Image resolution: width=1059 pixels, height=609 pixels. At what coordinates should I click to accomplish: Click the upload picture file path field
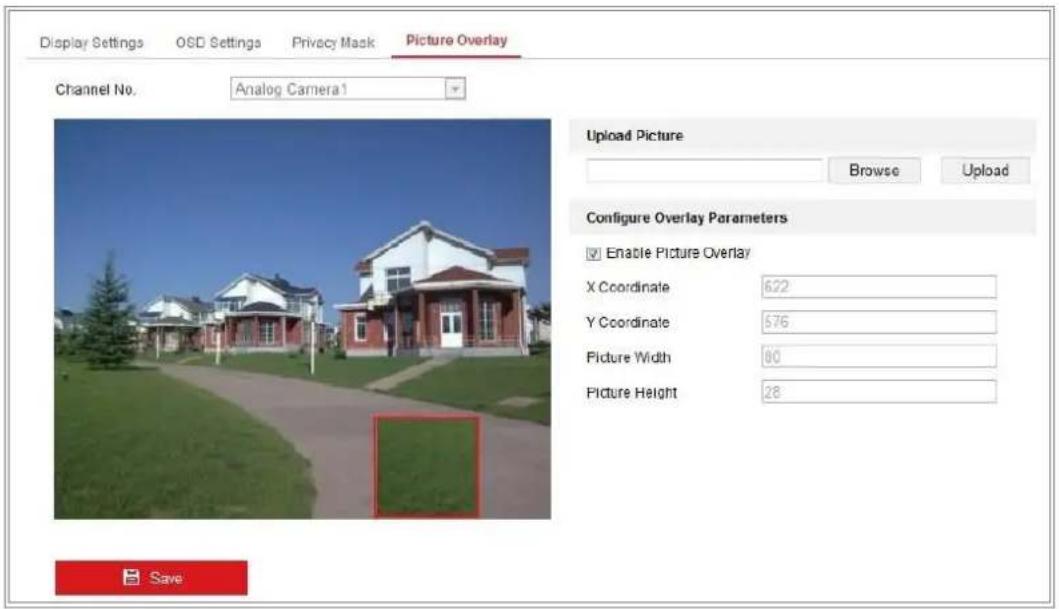704,170
